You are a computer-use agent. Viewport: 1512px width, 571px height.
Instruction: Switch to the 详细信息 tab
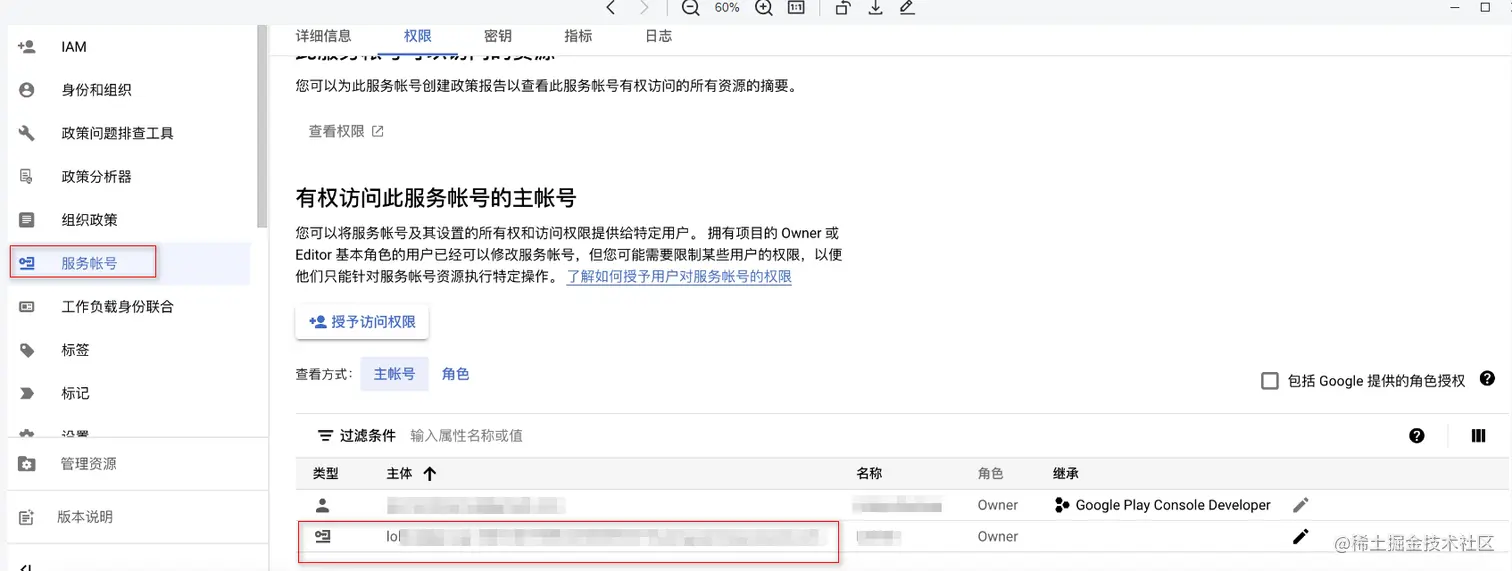point(324,36)
